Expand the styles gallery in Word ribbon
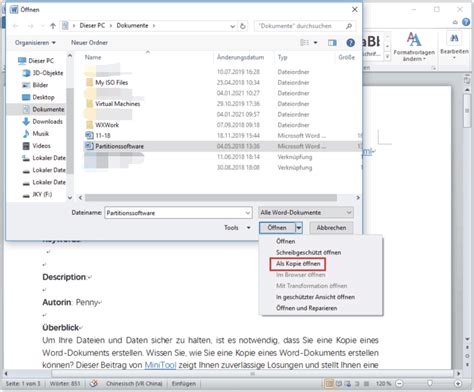Image resolution: width=474 pixels, height=392 pixels. pyautogui.click(x=387, y=57)
